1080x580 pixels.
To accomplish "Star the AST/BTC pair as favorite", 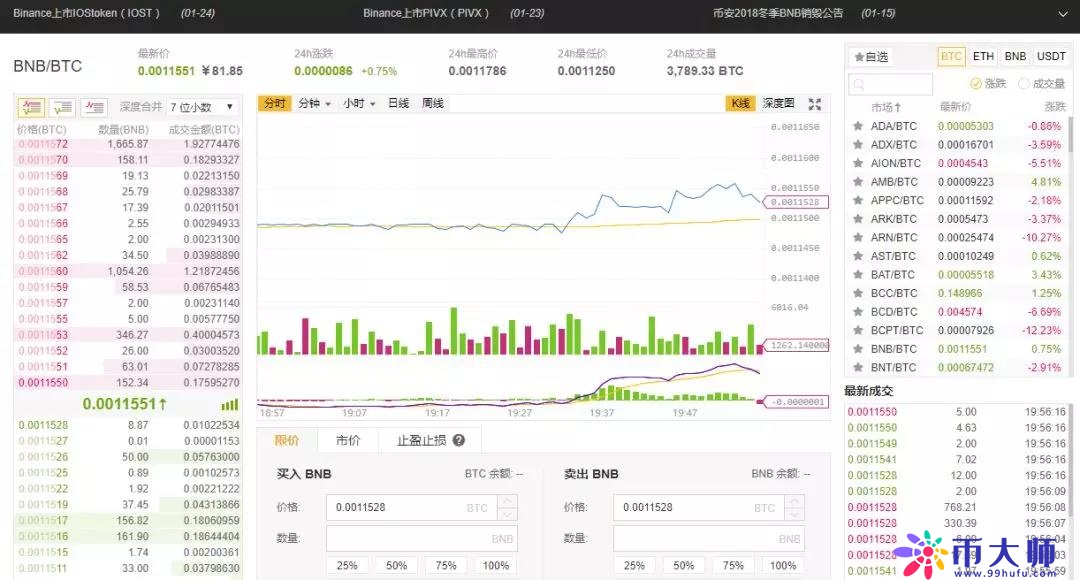I will [x=858, y=256].
